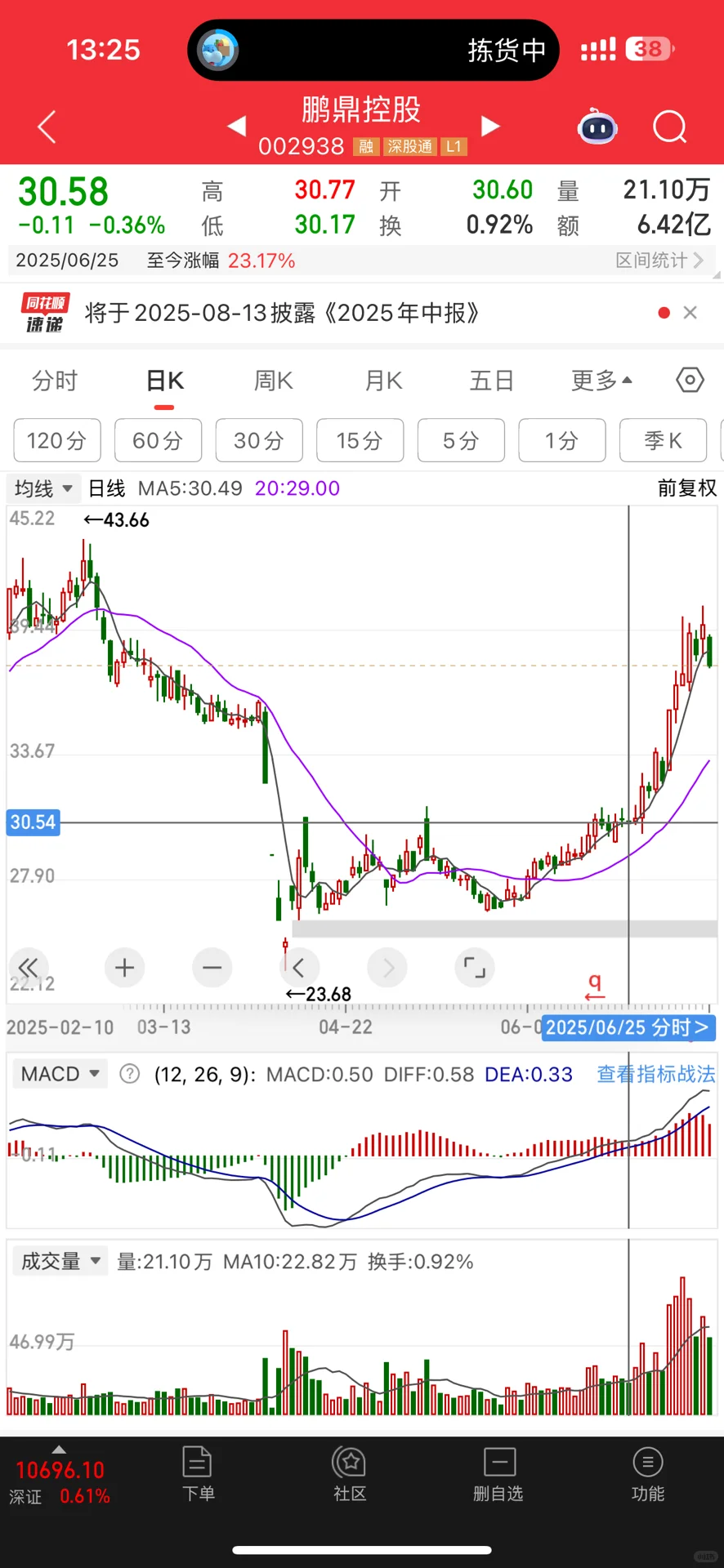The width and height of the screenshot is (724, 1568).
Task: Open 功能 functions menu icon
Action: click(x=648, y=1474)
